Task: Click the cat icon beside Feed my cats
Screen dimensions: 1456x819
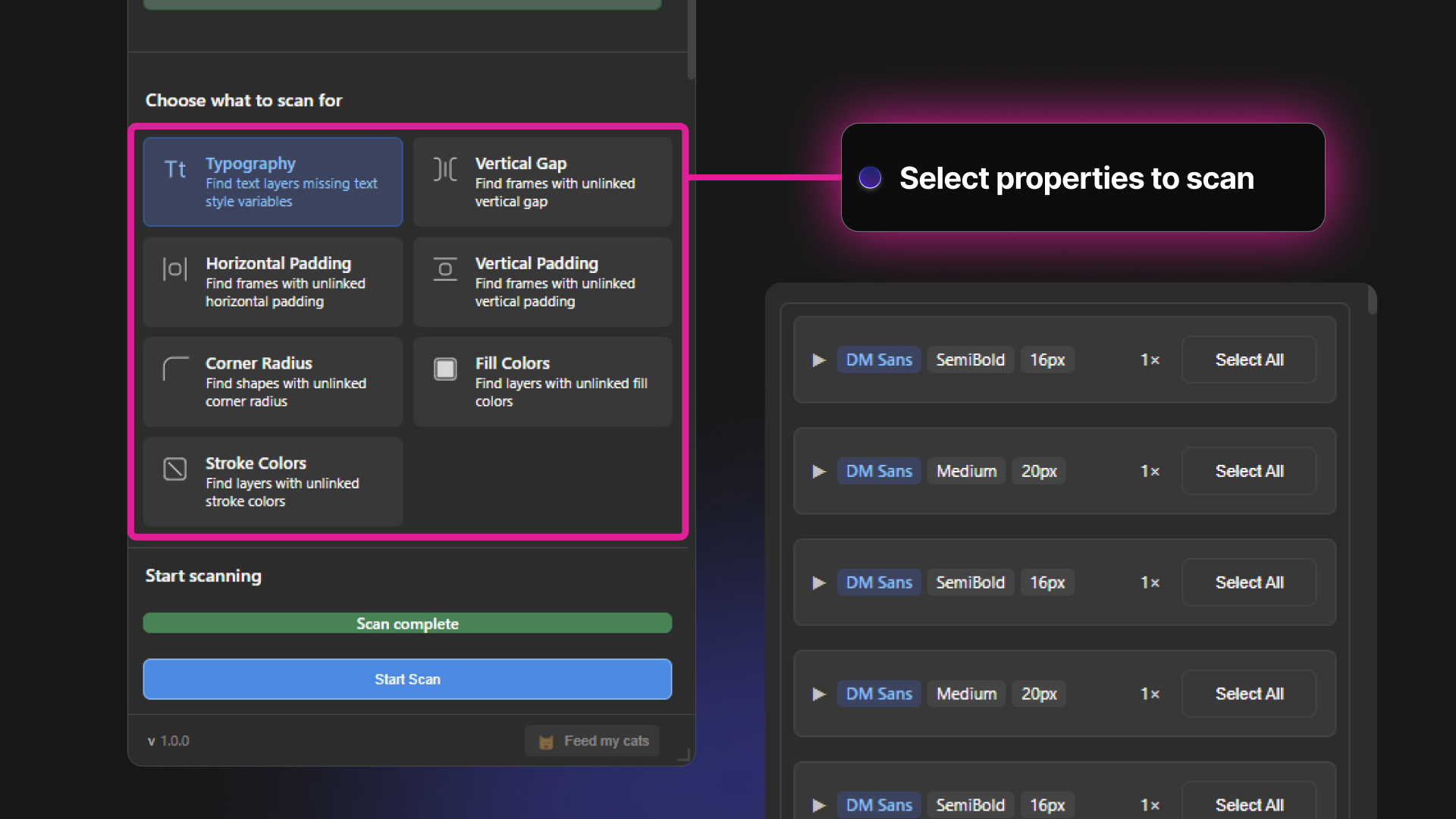Action: point(546,742)
